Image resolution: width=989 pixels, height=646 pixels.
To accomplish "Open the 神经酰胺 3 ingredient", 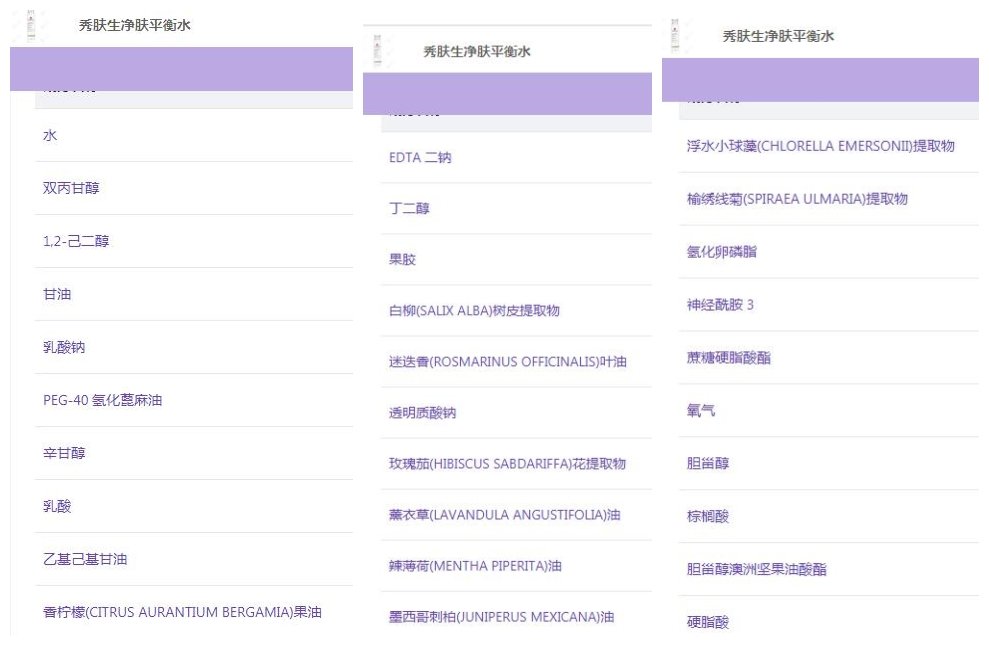I will [720, 305].
